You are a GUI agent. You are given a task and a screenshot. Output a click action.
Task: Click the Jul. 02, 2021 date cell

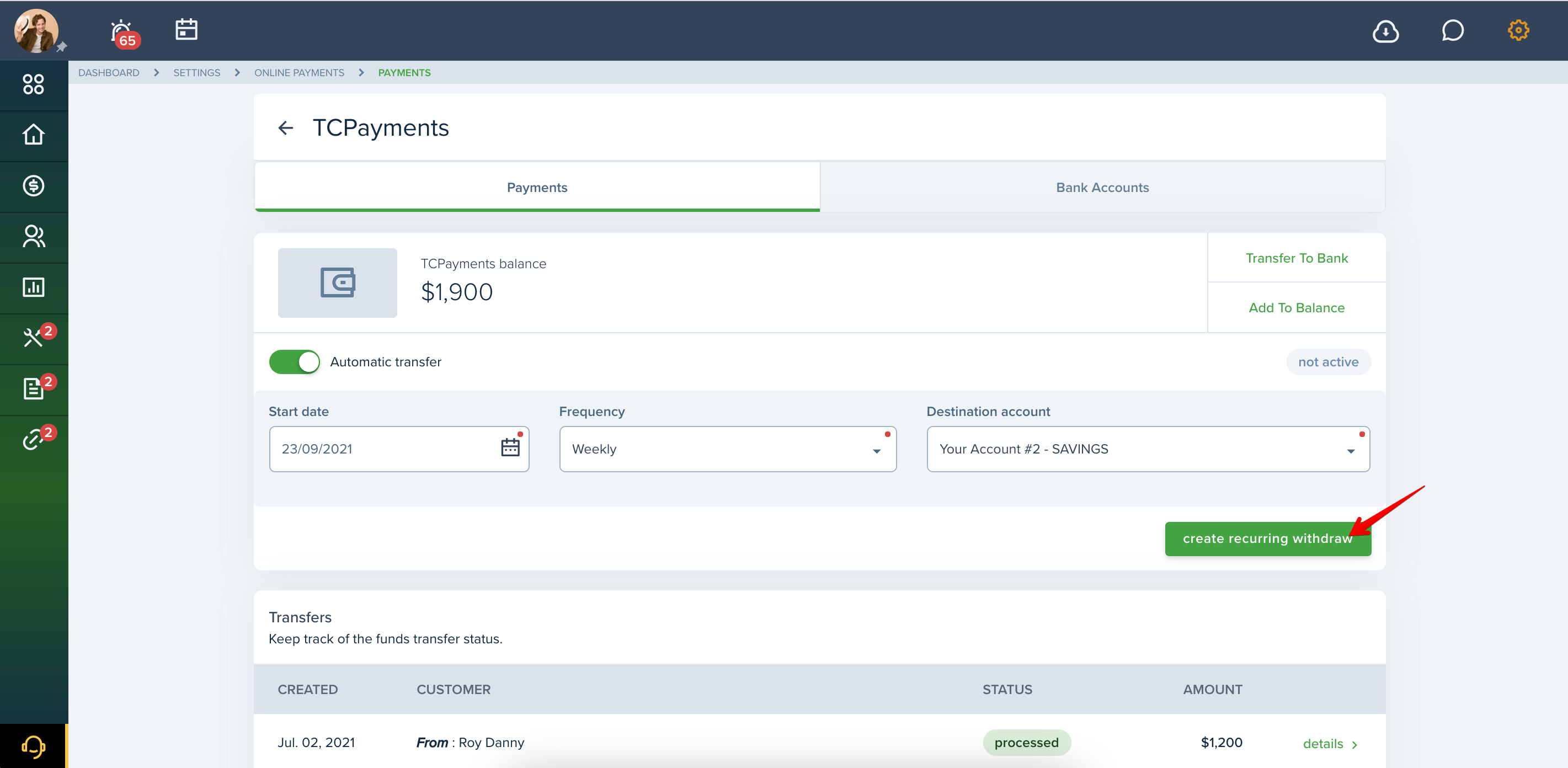pos(316,743)
